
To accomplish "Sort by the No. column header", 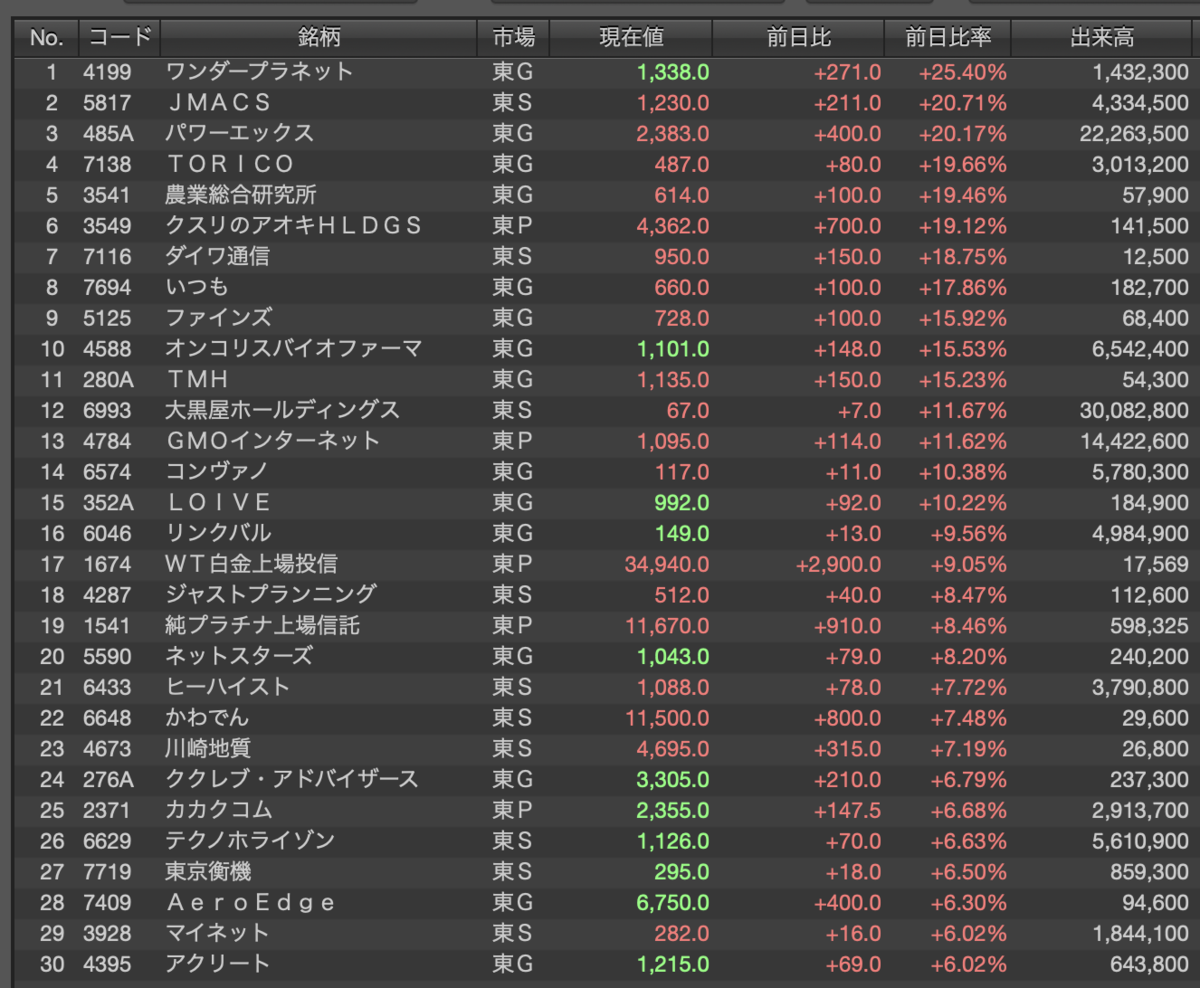I will tap(46, 39).
